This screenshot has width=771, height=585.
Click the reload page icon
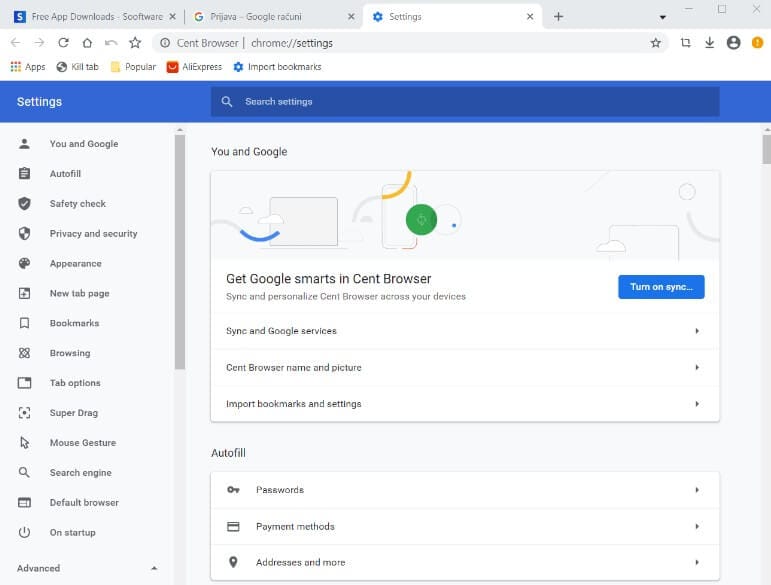63,43
